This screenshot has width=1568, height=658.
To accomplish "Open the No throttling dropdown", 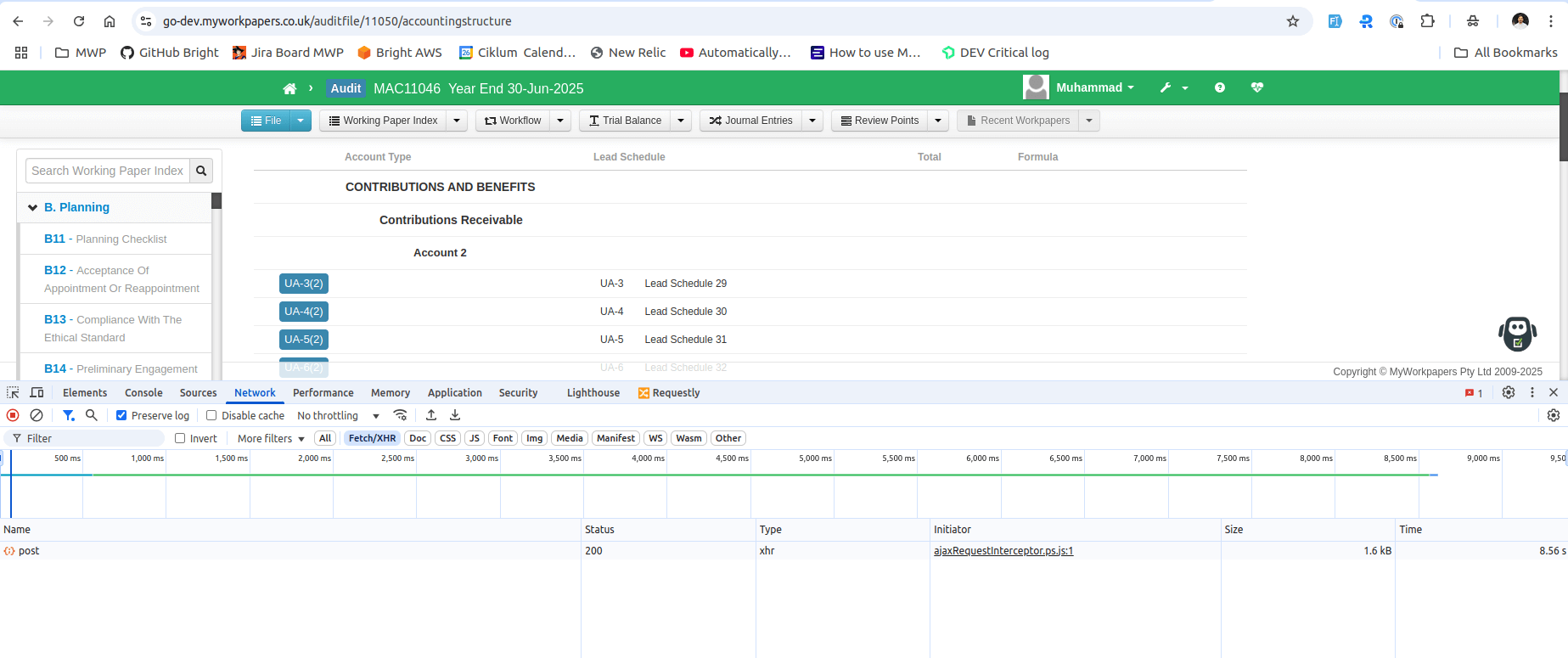I will tap(339, 415).
